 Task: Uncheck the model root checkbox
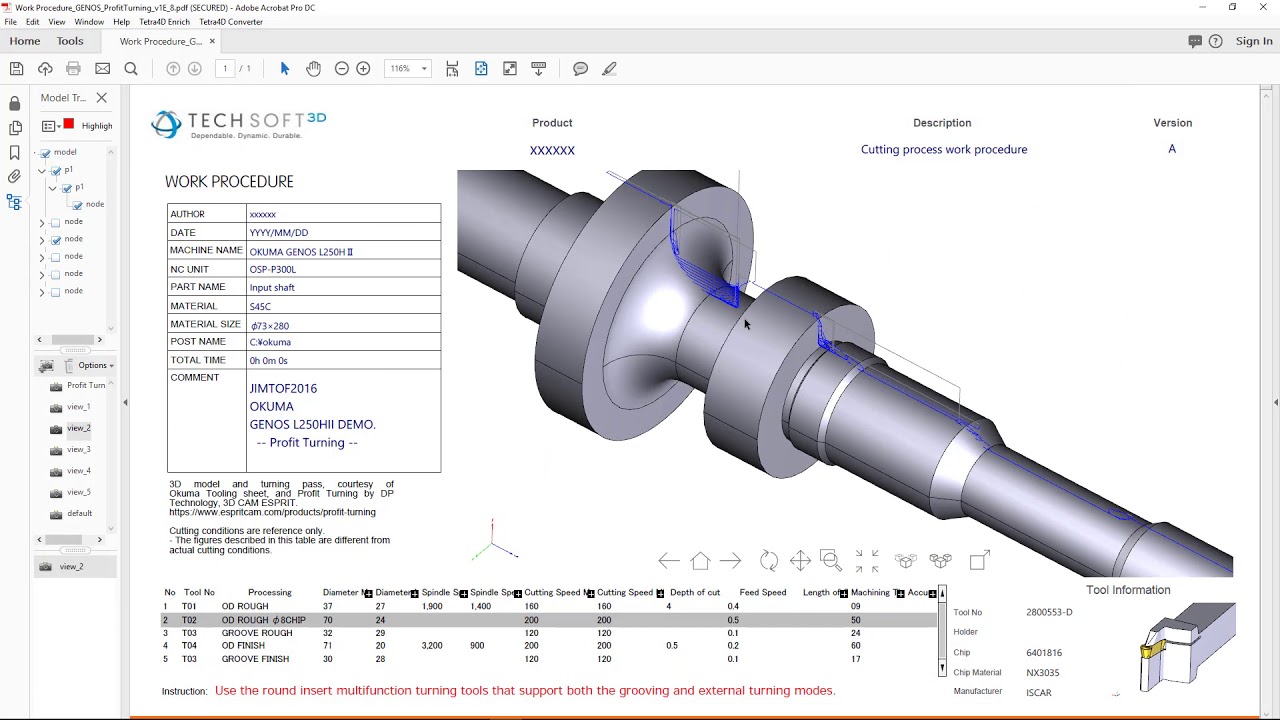click(x=46, y=153)
